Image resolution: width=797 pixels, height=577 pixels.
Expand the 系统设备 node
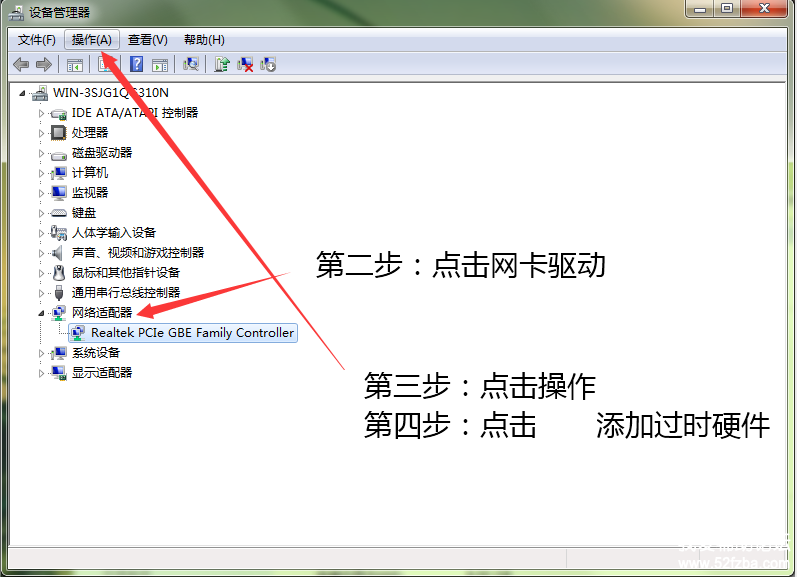click(x=41, y=353)
